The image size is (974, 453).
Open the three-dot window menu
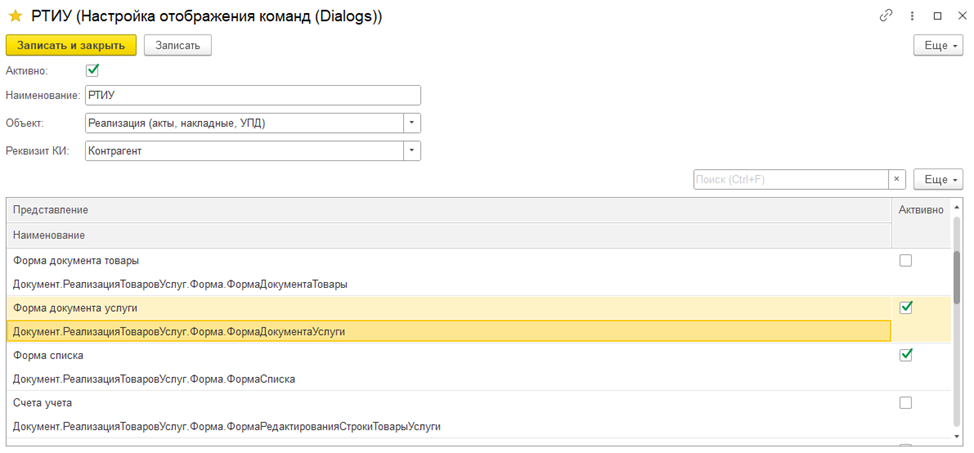tap(911, 16)
